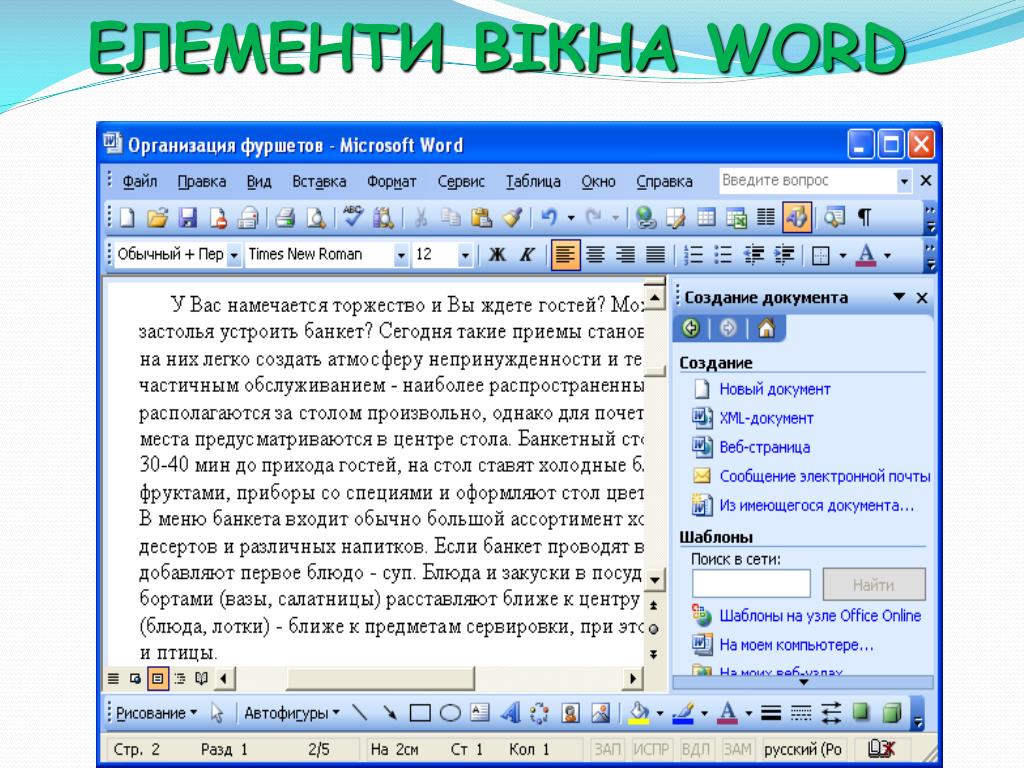The image size is (1024, 768).
Task: Click the Copy icon in the standard toolbar
Action: (451, 217)
